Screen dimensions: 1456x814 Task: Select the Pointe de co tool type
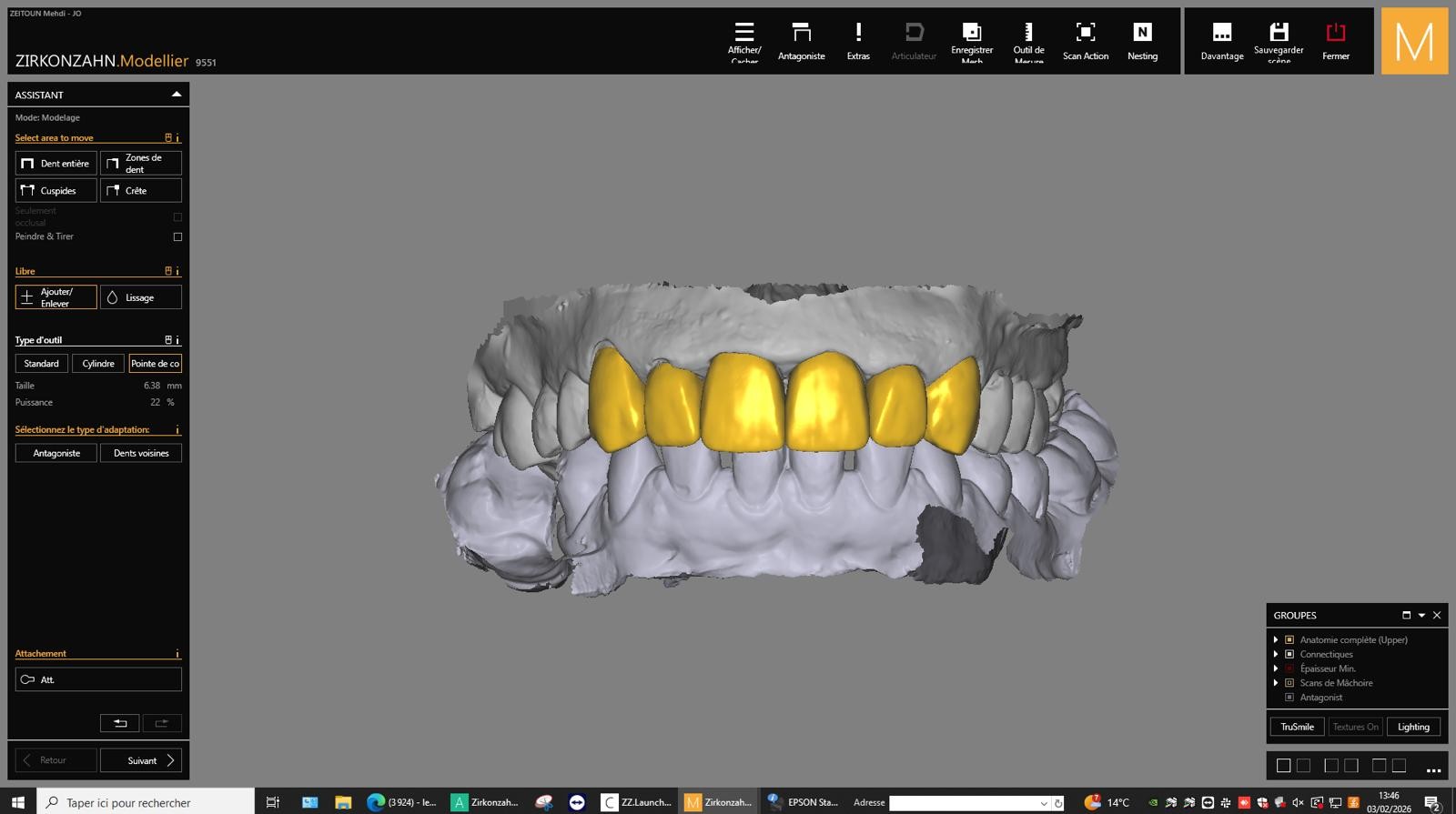[x=155, y=364]
